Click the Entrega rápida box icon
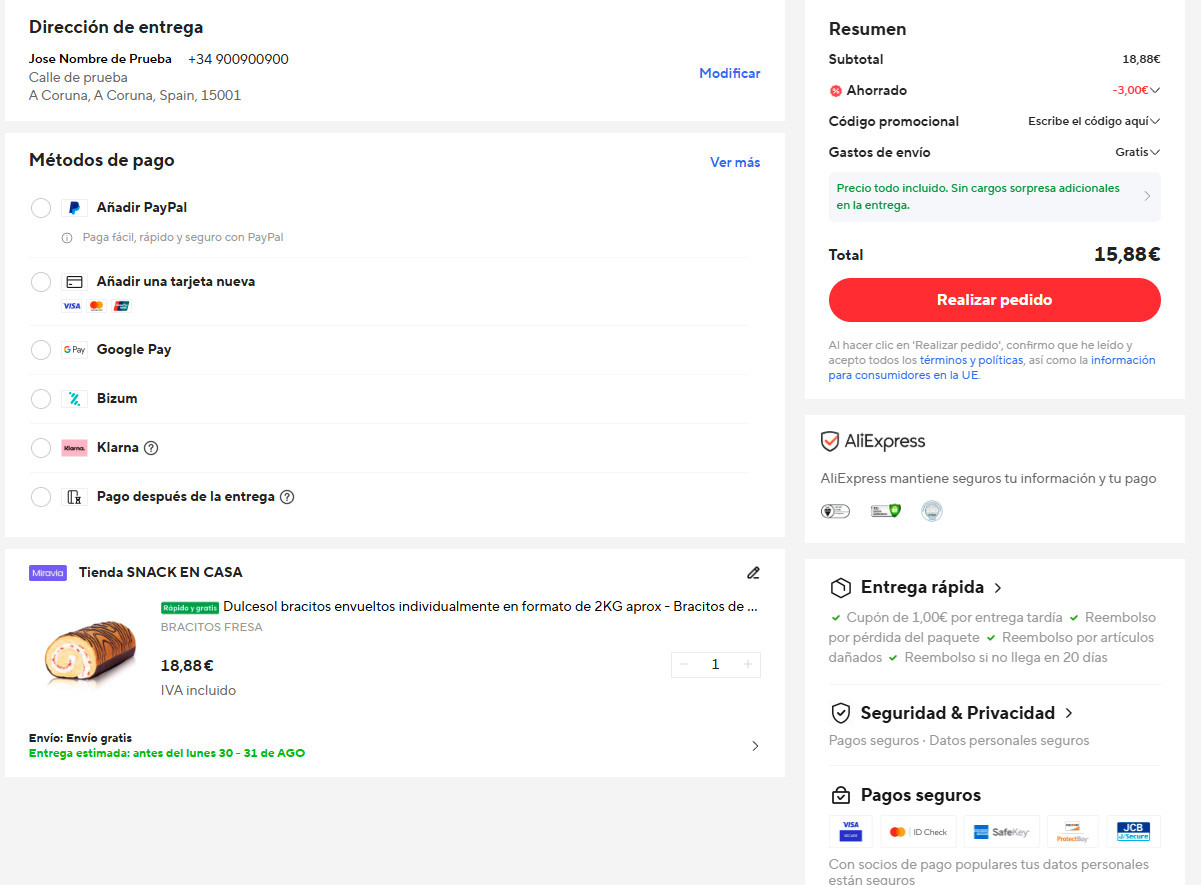The width and height of the screenshot is (1201, 885). click(x=841, y=588)
